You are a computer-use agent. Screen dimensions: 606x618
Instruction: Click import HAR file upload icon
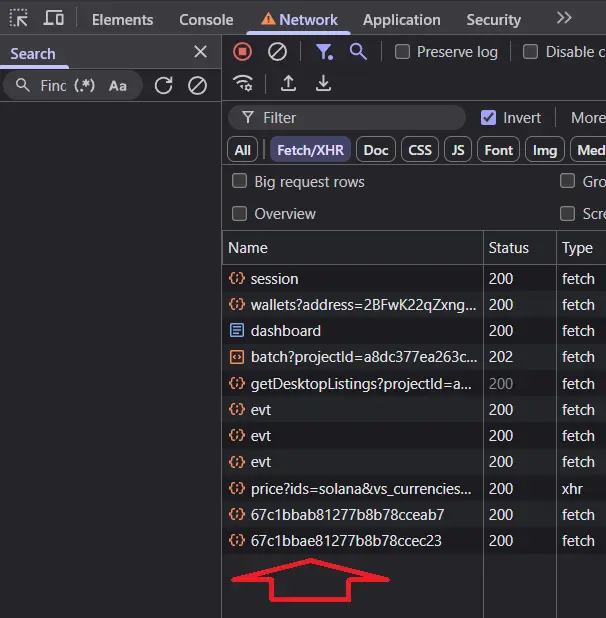288,83
